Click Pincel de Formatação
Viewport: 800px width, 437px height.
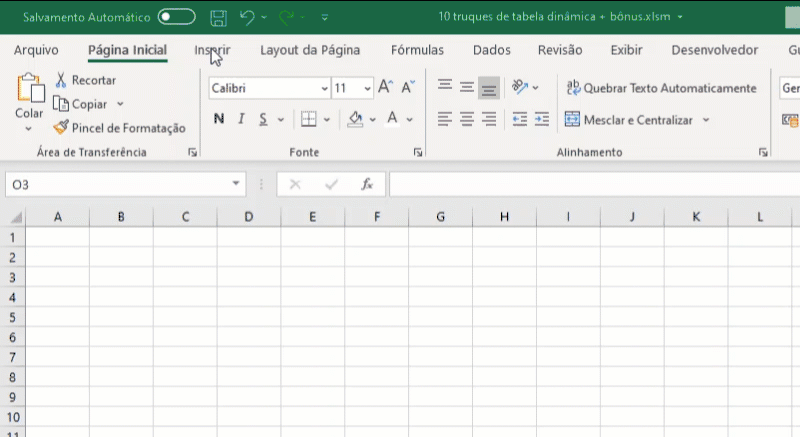point(119,128)
